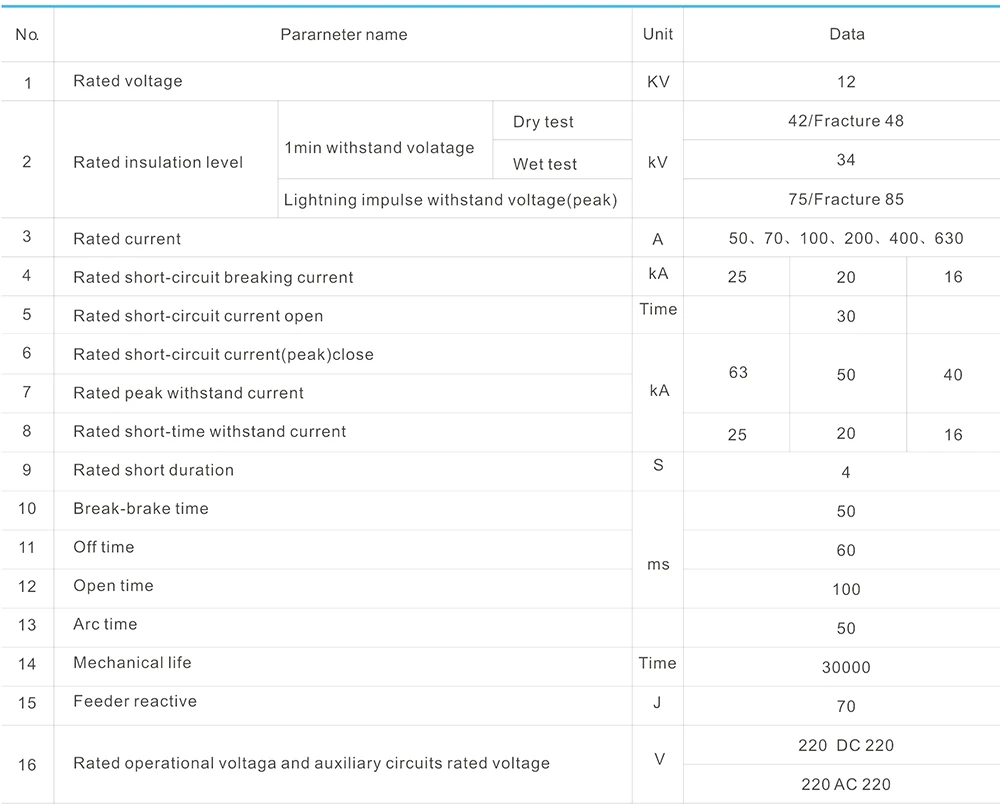
Task: Click the "No." column header
Action: (27, 35)
